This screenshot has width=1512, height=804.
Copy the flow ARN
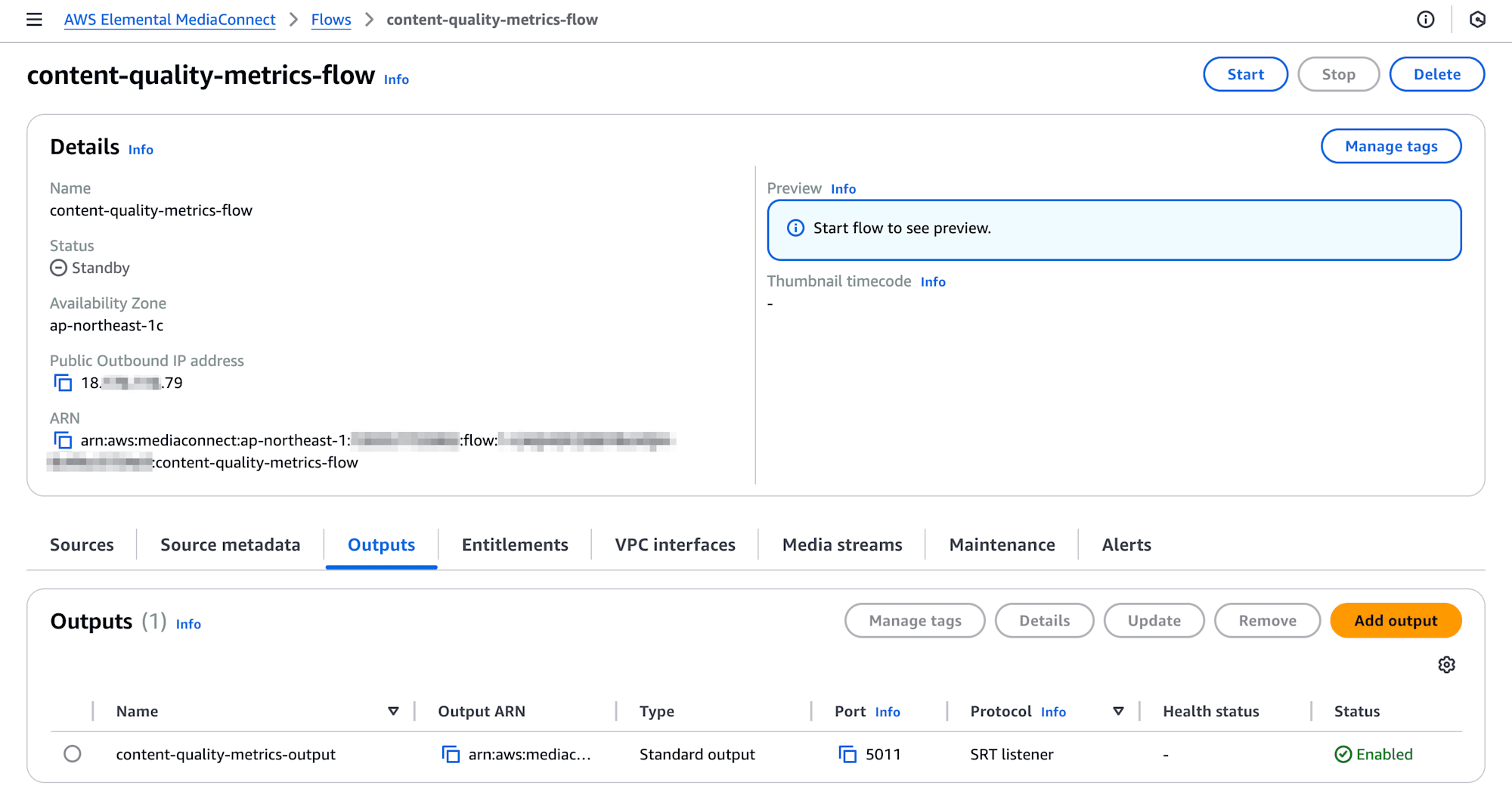(63, 440)
